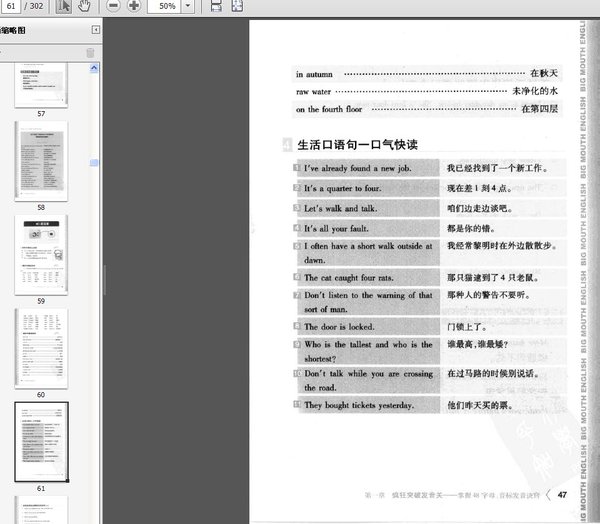Open the zoom percentage dropdown arrow
The width and height of the screenshot is (600, 524).
[188, 6]
